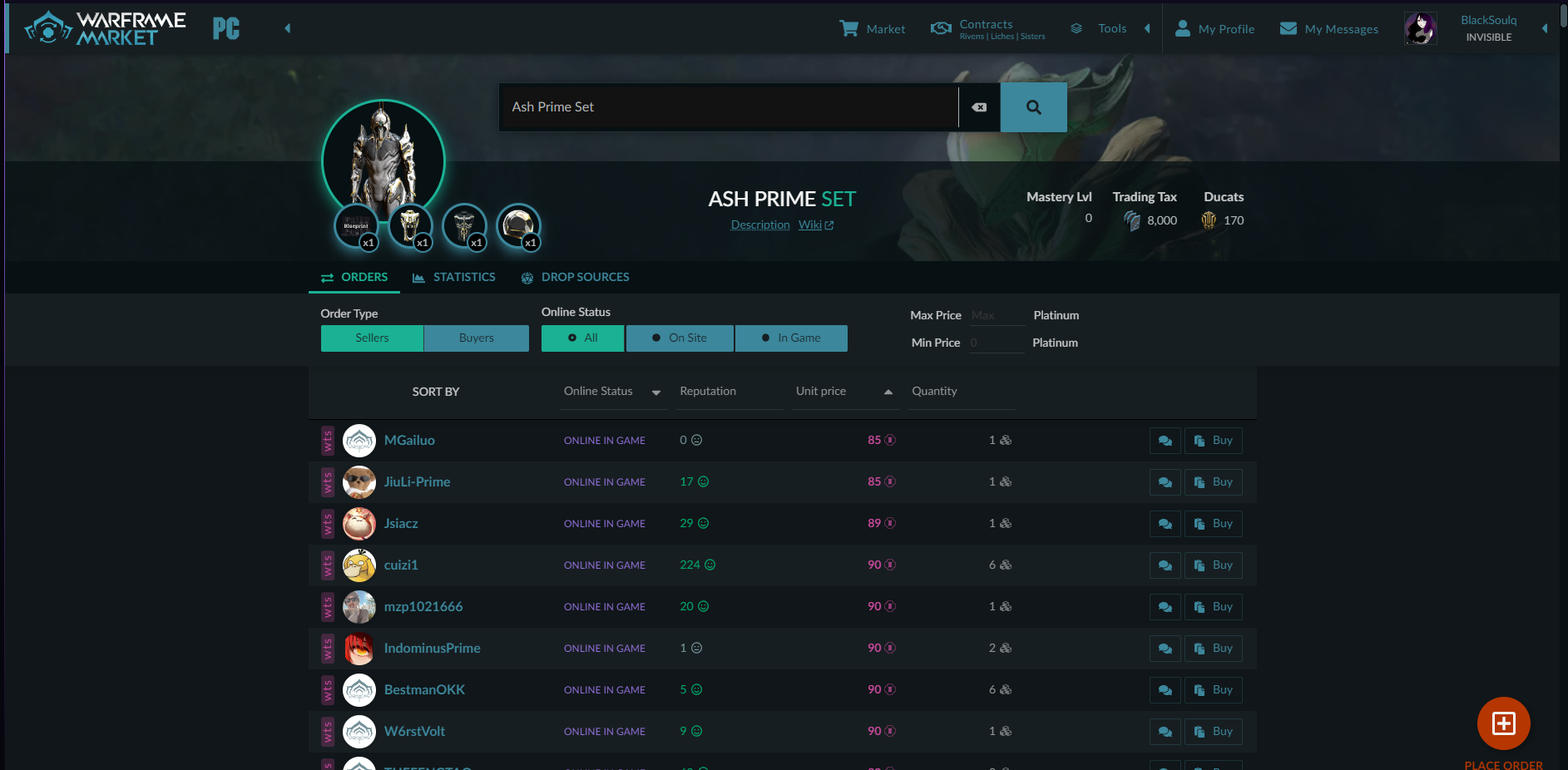
Task: Select the Ash Prime Blueprint part icon
Action: tap(356, 226)
